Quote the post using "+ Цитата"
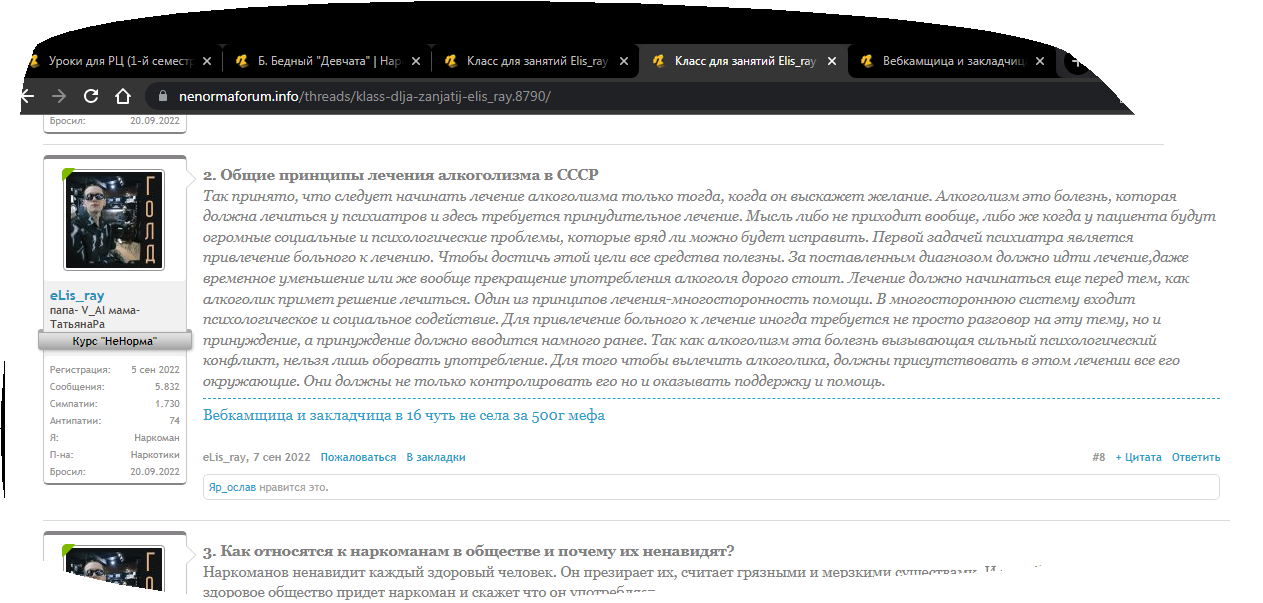The height and width of the screenshot is (603, 1263). (1138, 457)
